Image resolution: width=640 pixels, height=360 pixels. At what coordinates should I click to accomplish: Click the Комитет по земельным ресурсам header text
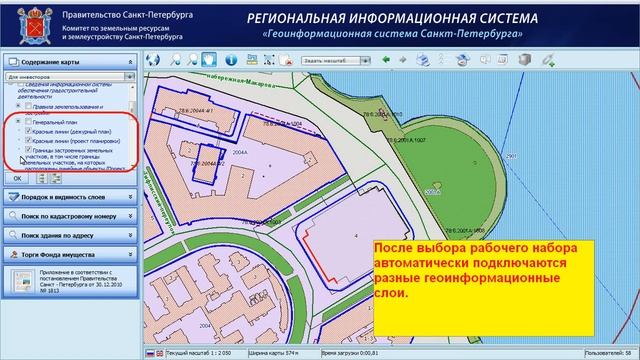[122, 33]
